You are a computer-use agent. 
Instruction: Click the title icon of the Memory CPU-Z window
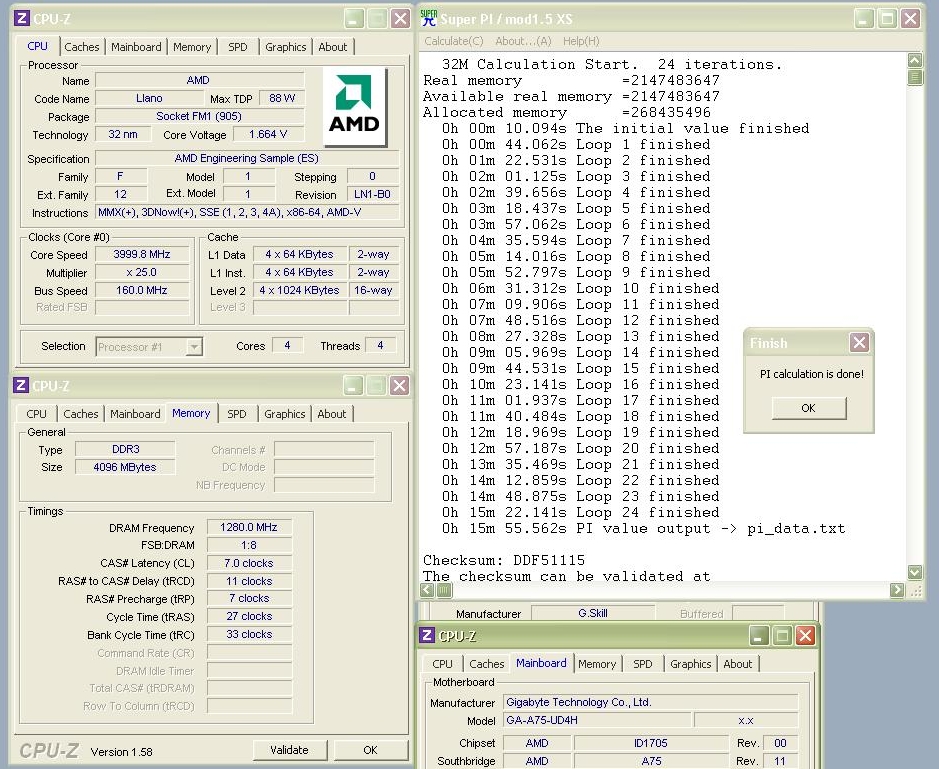pyautogui.click(x=20, y=385)
